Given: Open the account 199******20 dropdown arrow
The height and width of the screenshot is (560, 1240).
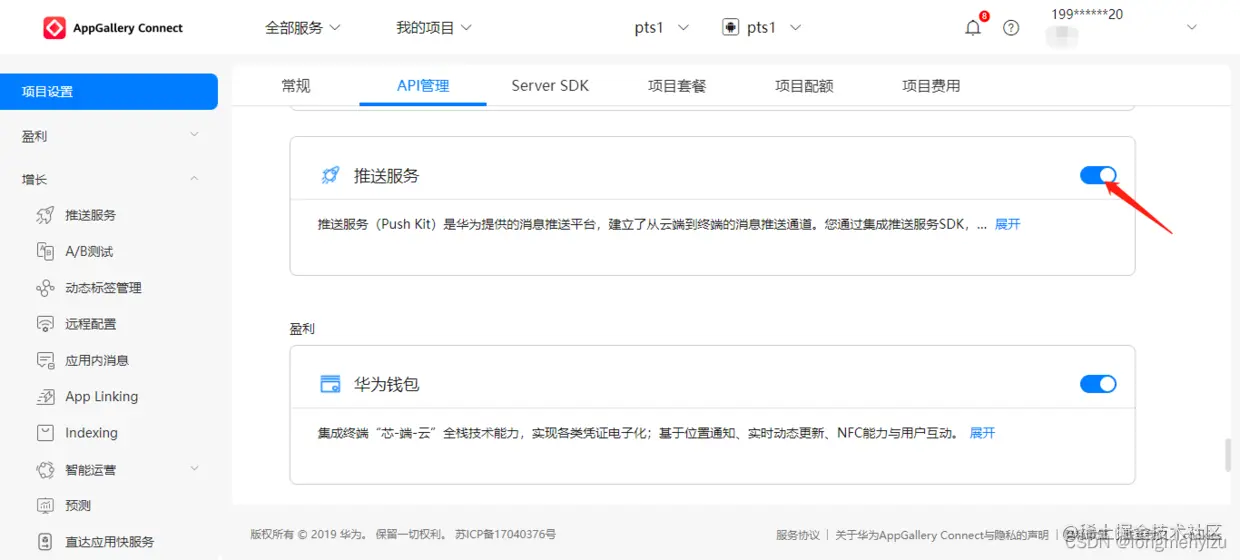Looking at the screenshot, I should pos(1191,28).
